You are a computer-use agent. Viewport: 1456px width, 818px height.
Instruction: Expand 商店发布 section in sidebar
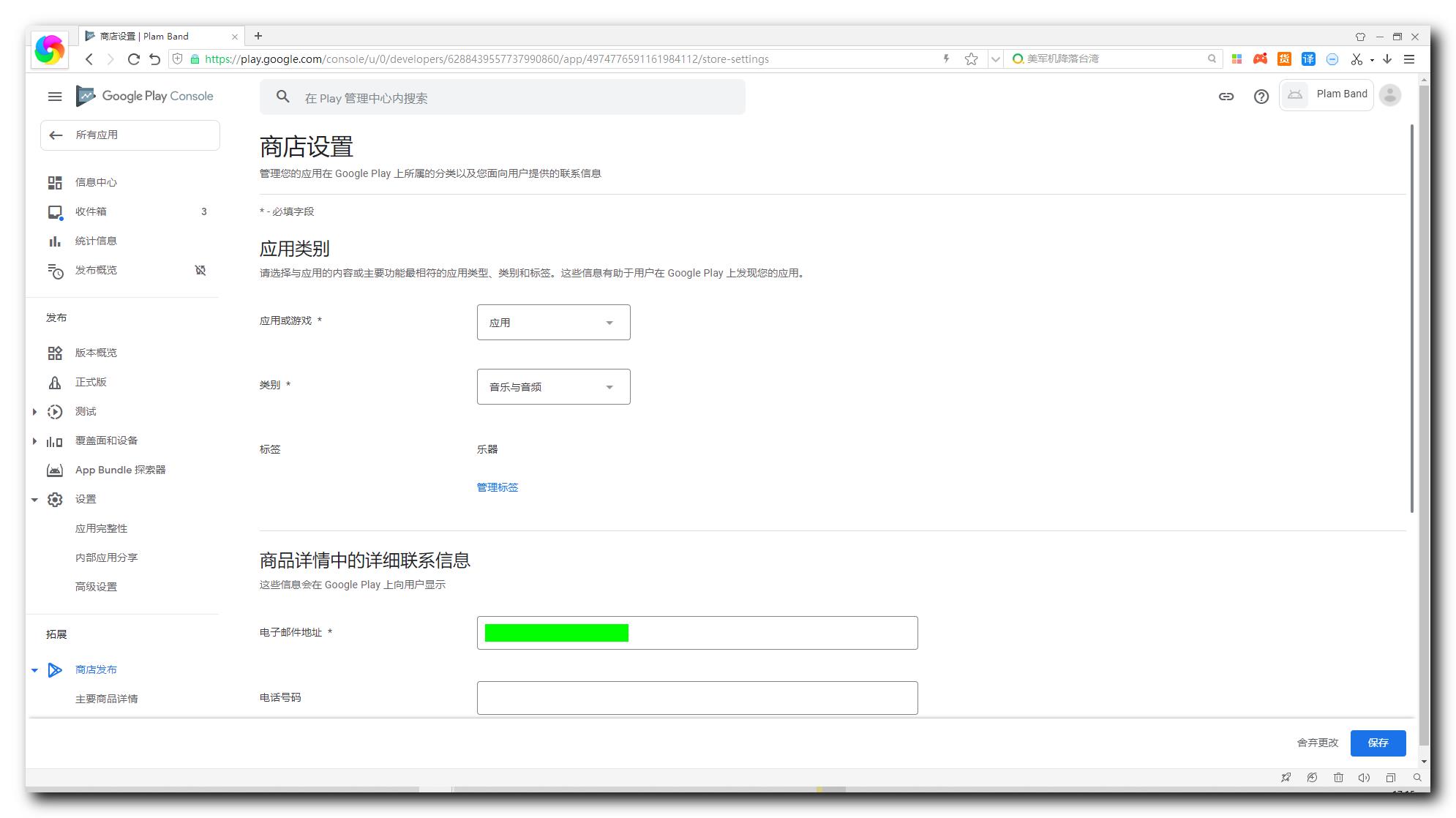36,670
